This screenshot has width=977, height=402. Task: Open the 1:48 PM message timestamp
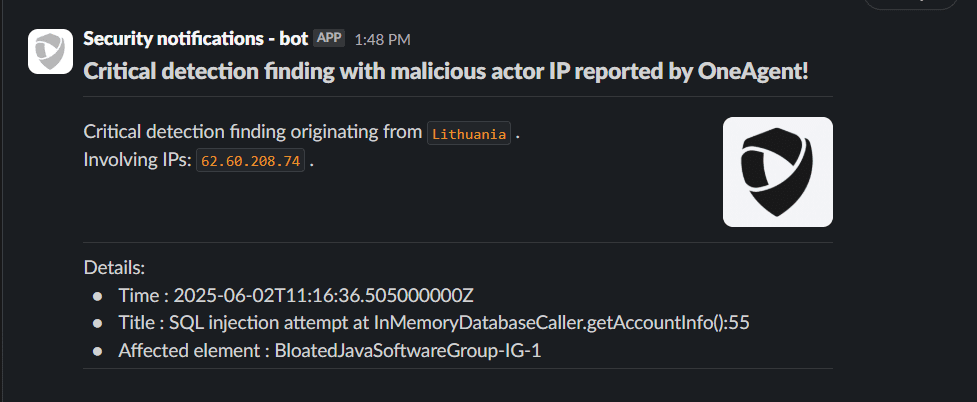tap(383, 39)
